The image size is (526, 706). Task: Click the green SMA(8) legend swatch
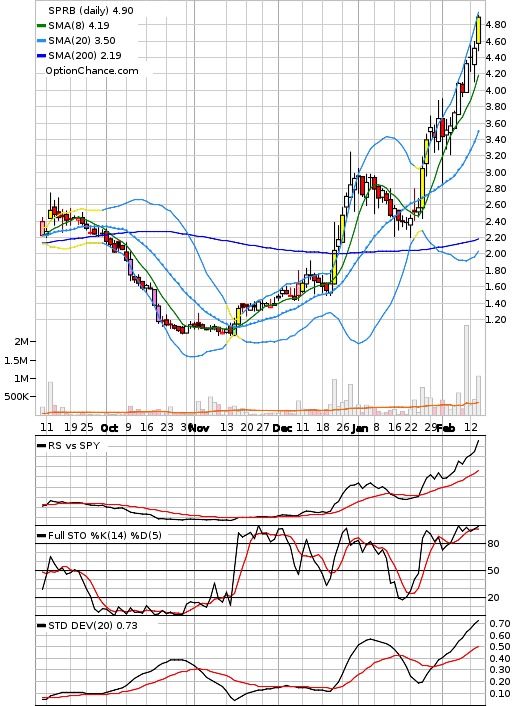click(41, 26)
